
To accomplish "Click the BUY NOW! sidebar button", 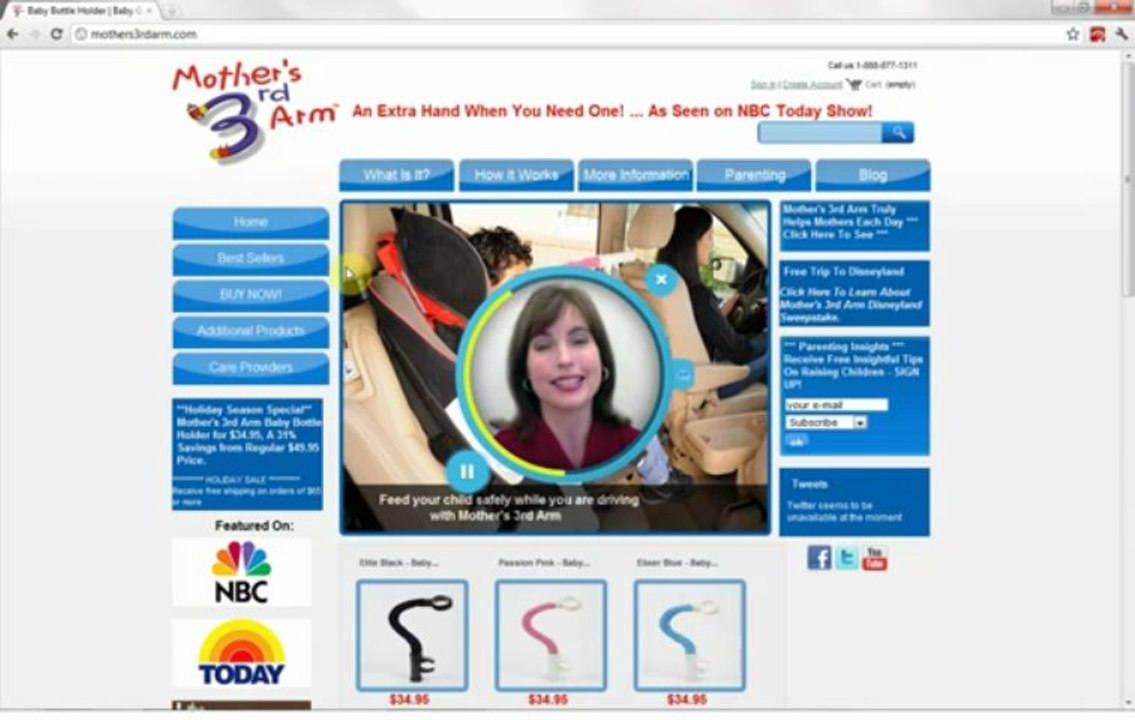I will tap(250, 295).
